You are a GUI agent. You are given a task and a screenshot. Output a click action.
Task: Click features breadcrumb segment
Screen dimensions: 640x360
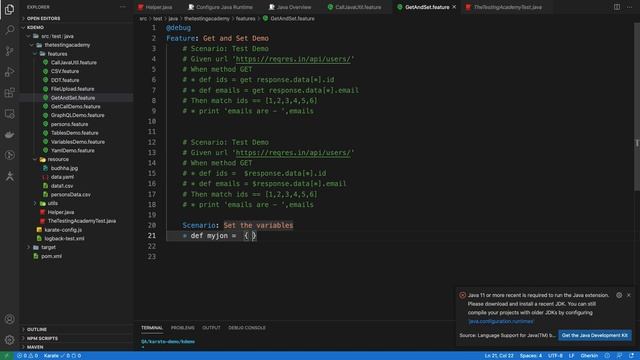[x=245, y=18]
